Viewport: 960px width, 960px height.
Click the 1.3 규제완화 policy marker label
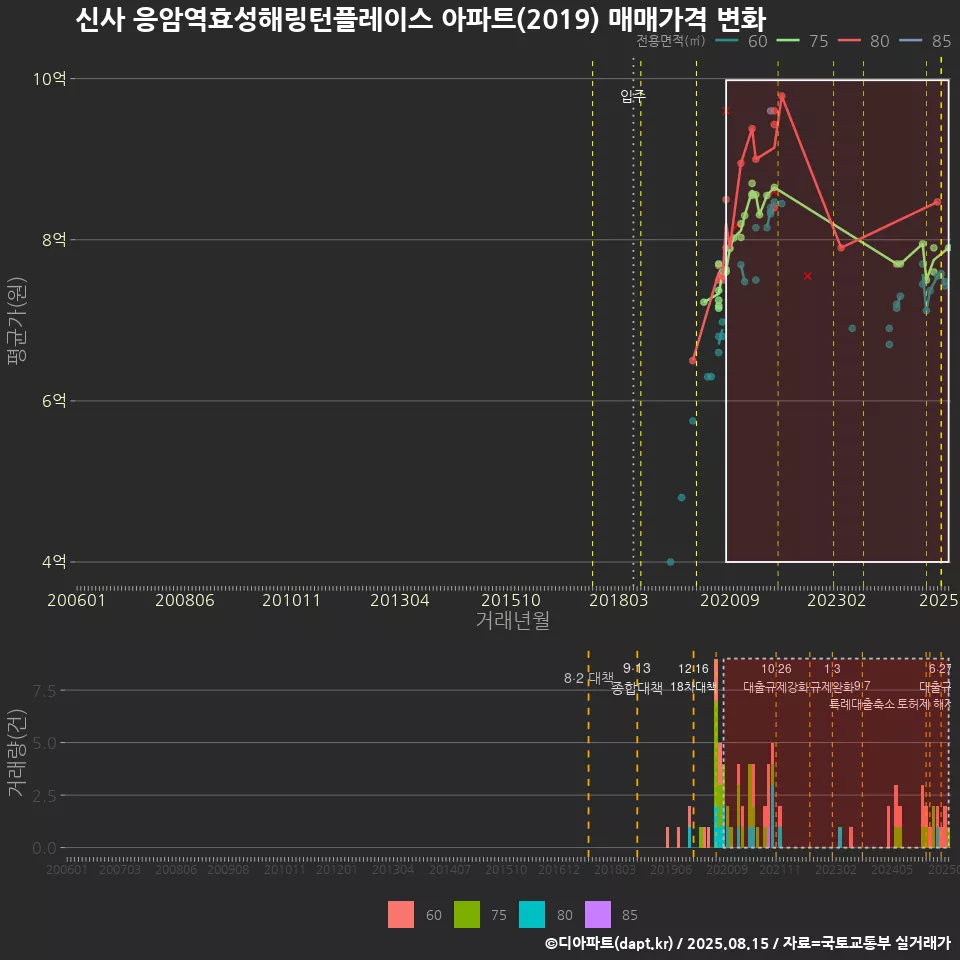(832, 678)
